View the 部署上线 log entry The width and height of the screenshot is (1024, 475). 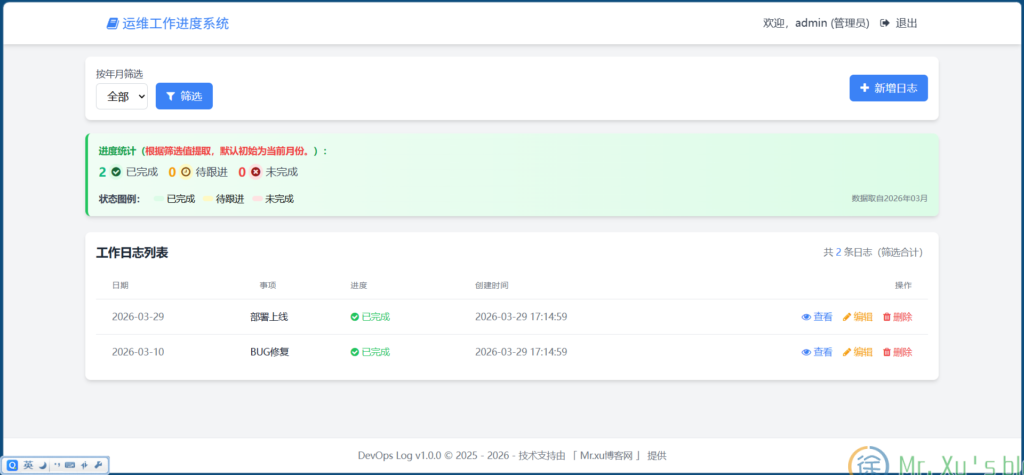pyautogui.click(x=817, y=317)
